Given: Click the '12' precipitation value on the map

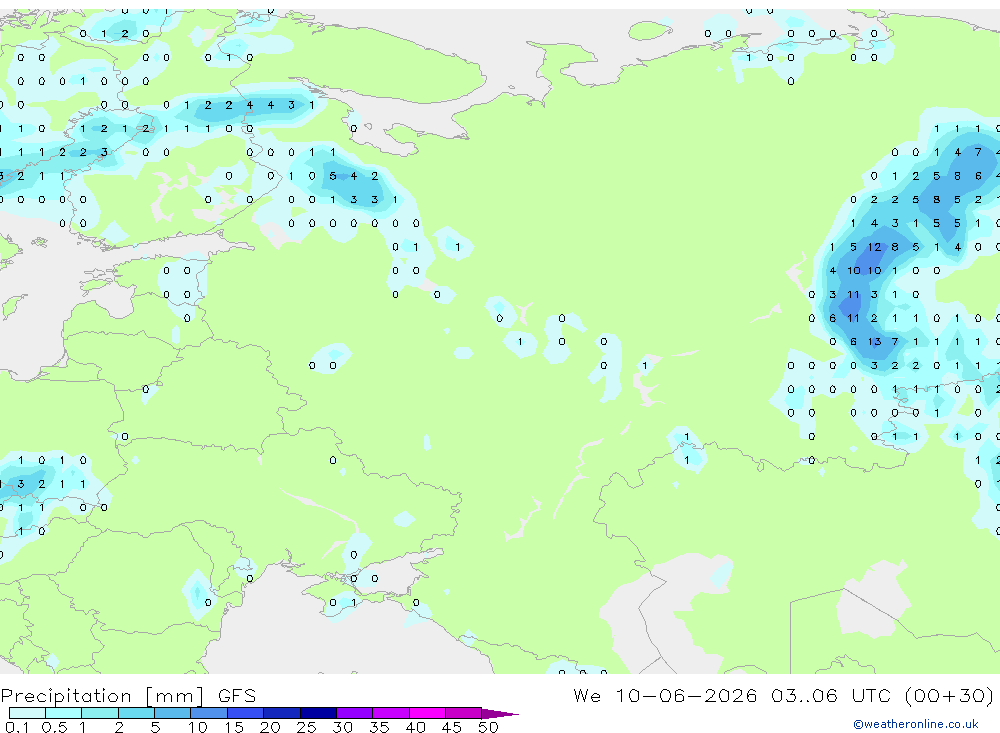Looking at the screenshot, I should pos(874,247).
